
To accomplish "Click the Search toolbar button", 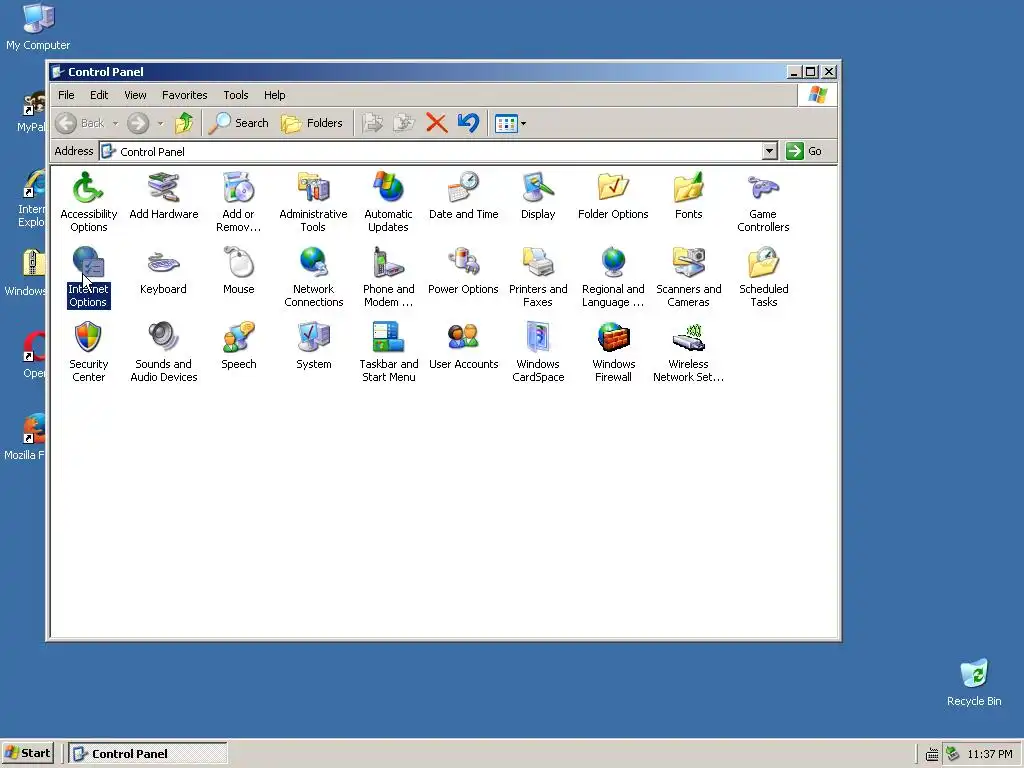I will [238, 123].
